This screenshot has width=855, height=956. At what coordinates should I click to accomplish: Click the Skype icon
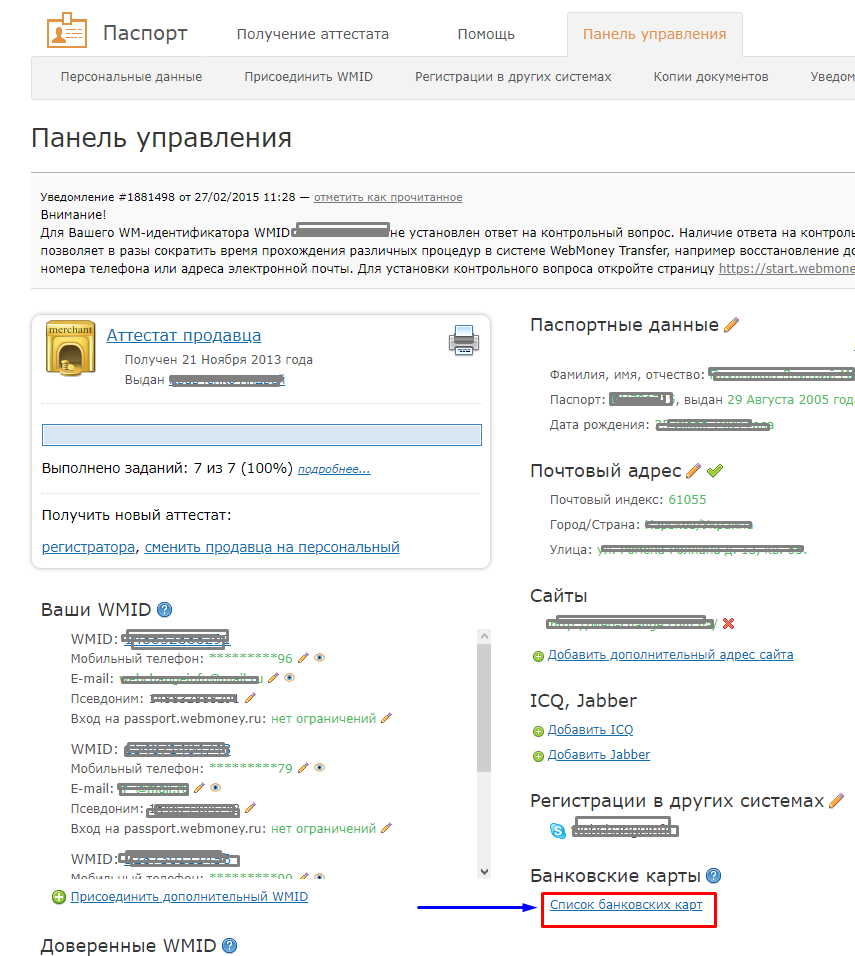pos(557,830)
